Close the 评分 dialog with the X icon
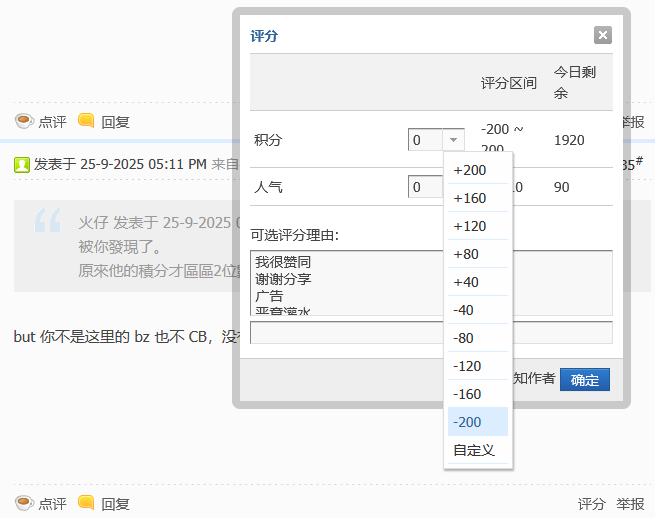This screenshot has width=655, height=518. click(x=602, y=35)
